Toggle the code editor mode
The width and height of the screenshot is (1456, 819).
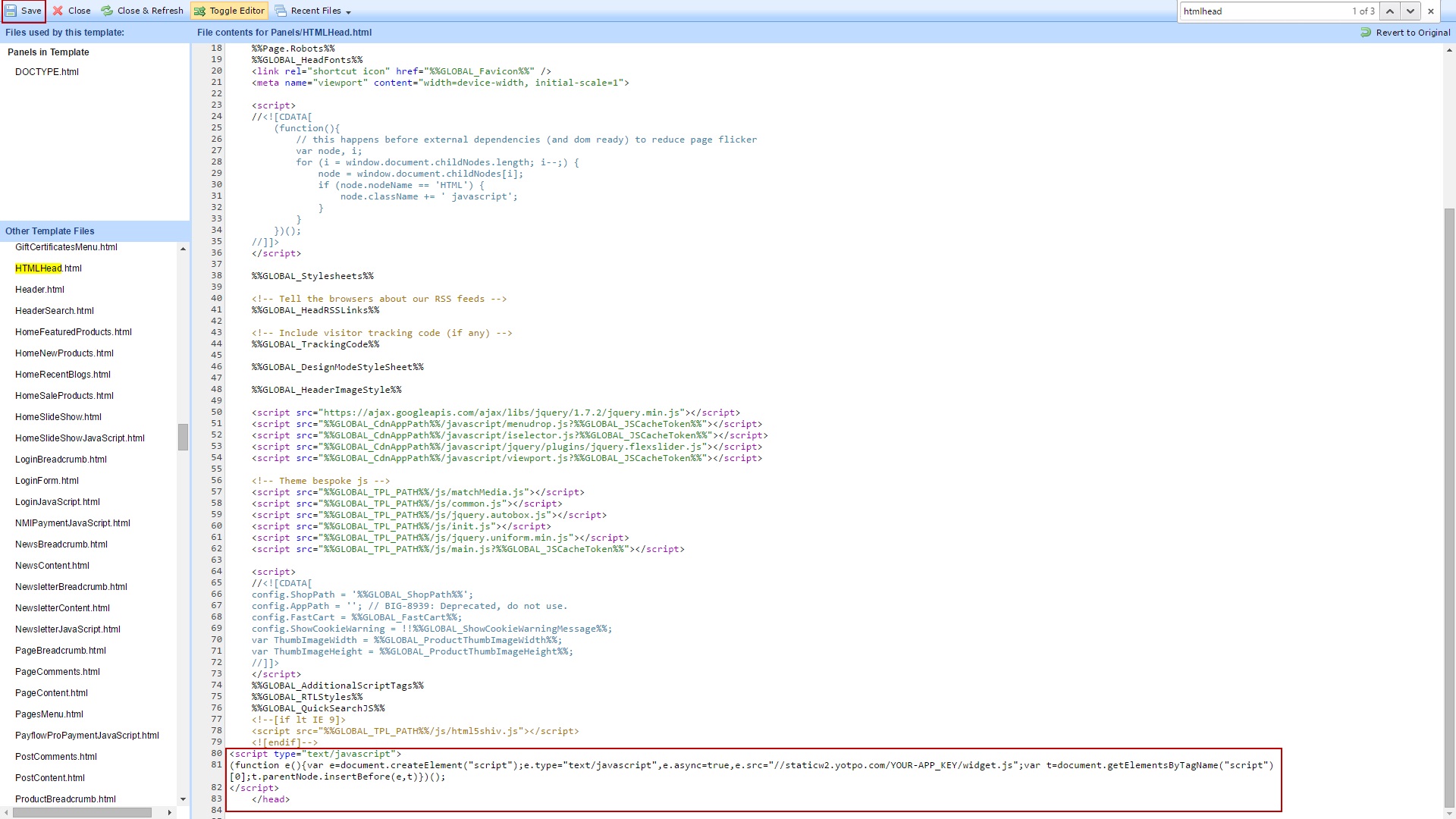click(x=229, y=11)
